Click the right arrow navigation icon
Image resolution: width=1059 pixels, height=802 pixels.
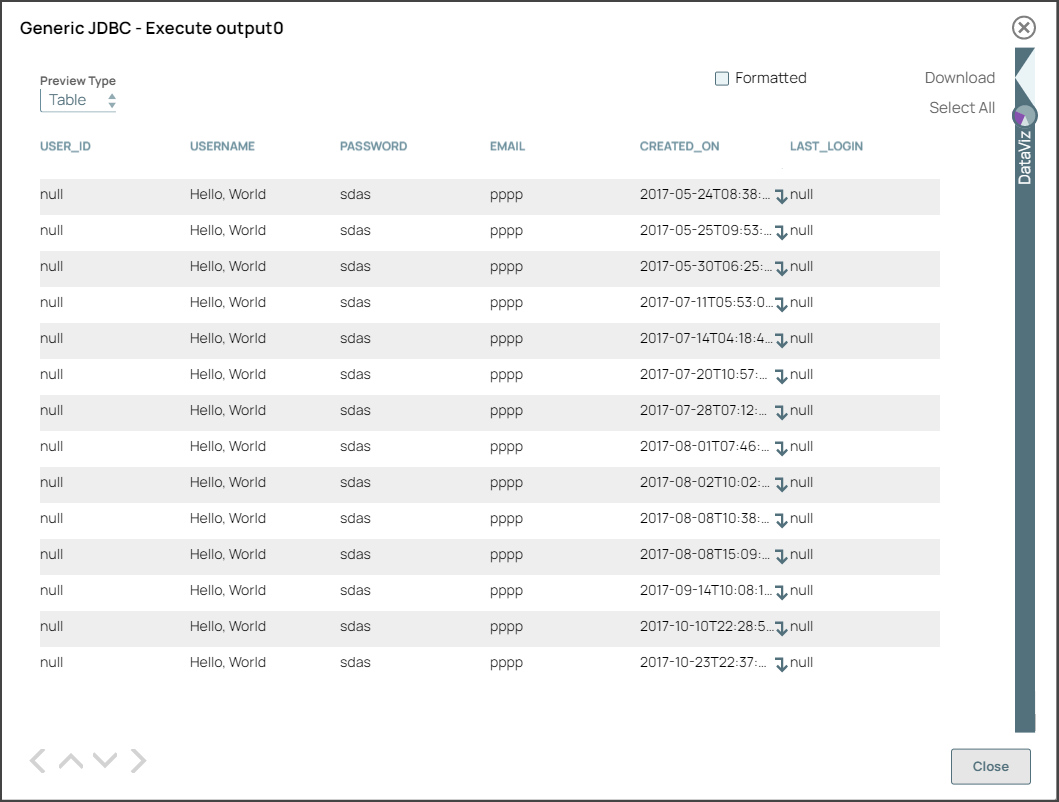pos(138,761)
